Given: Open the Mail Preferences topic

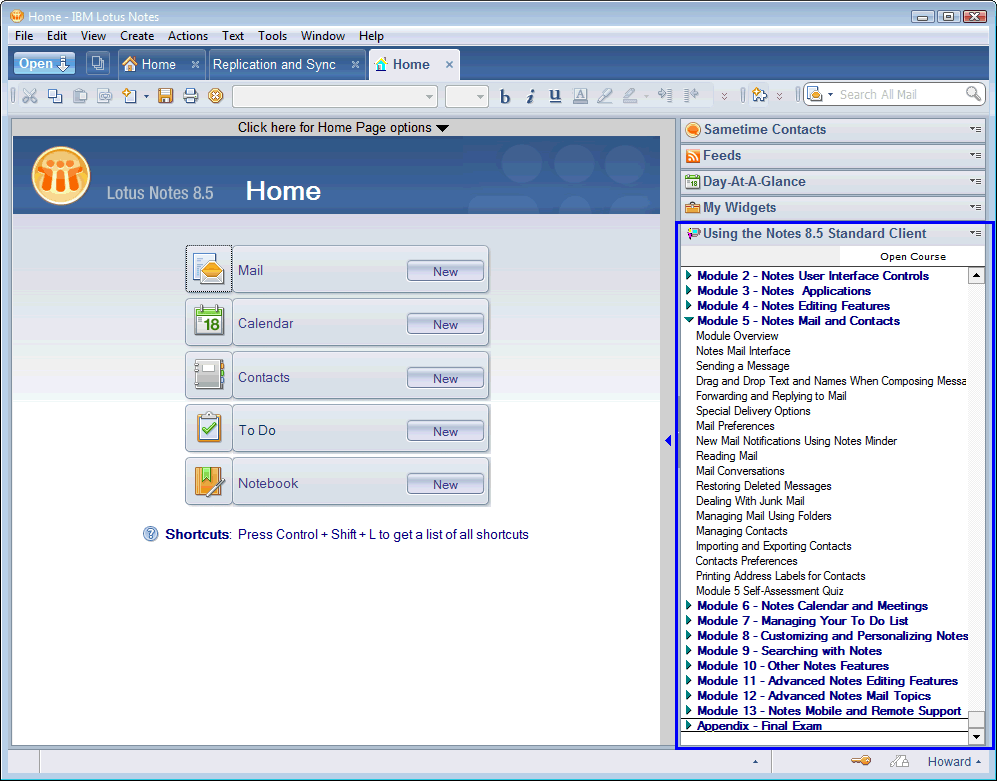Looking at the screenshot, I should (735, 425).
